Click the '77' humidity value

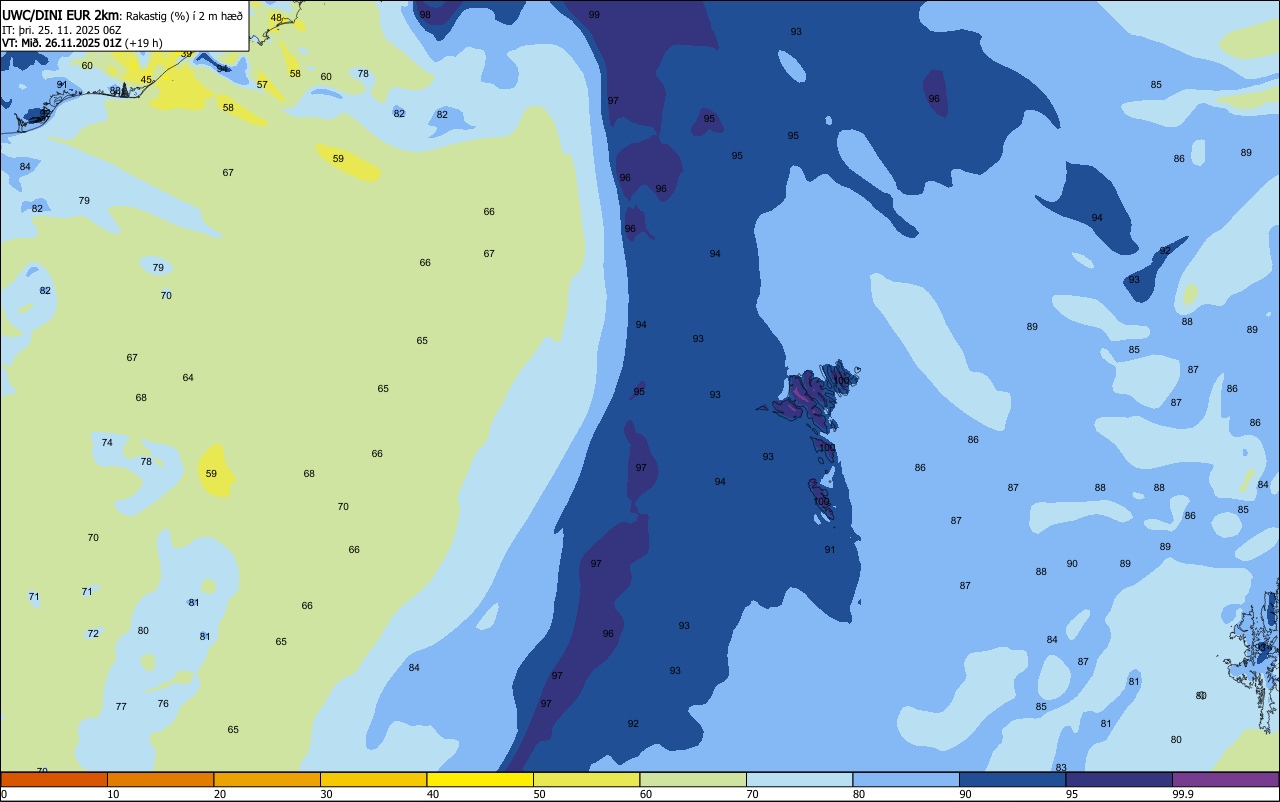click(x=121, y=707)
